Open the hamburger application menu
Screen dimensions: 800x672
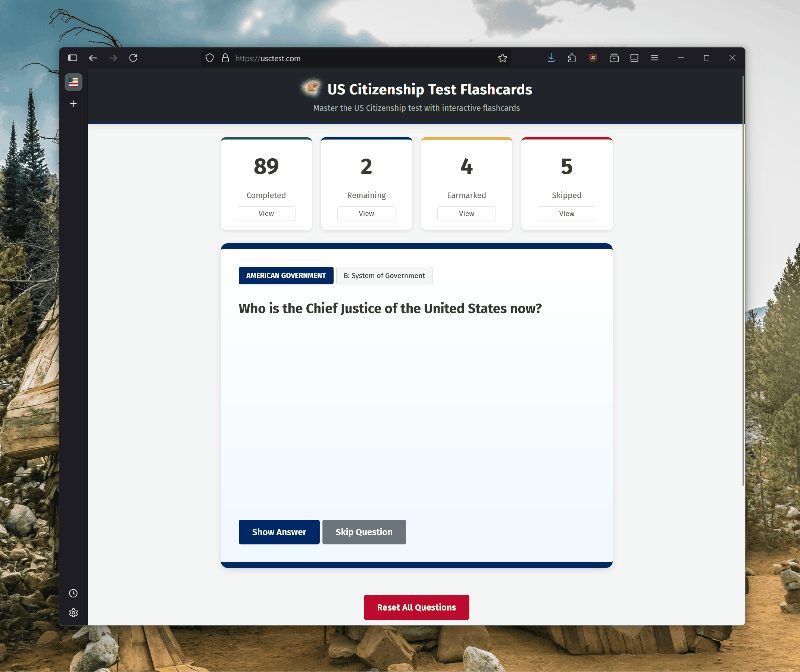pos(655,58)
